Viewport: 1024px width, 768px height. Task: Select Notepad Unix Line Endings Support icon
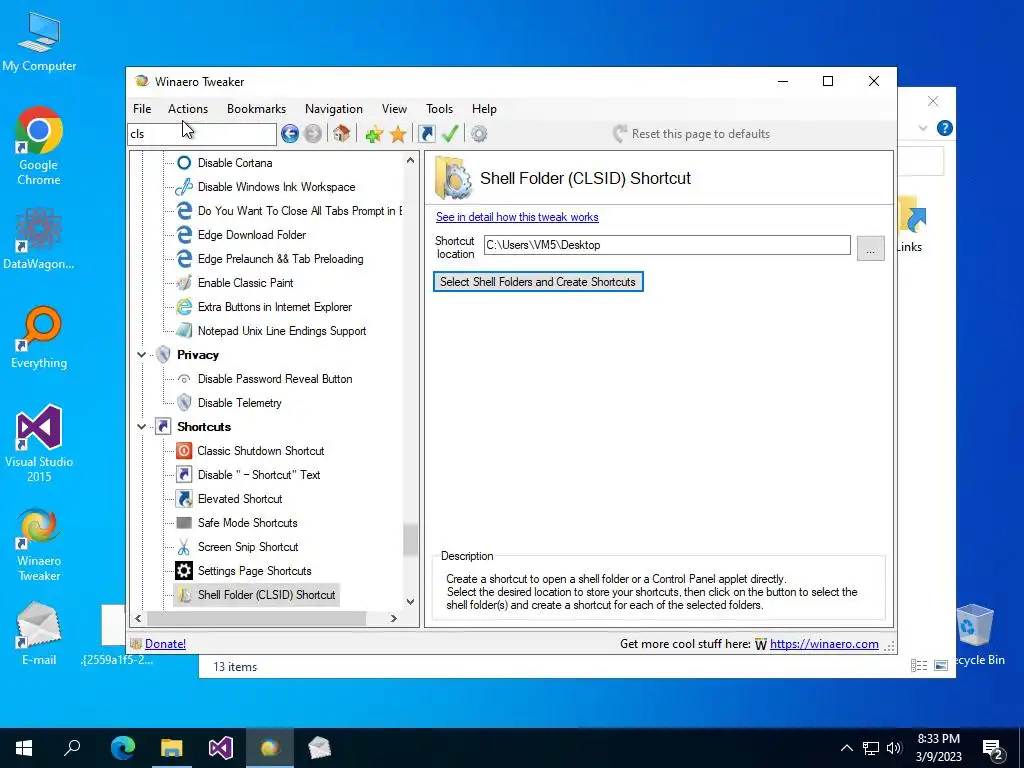click(185, 330)
